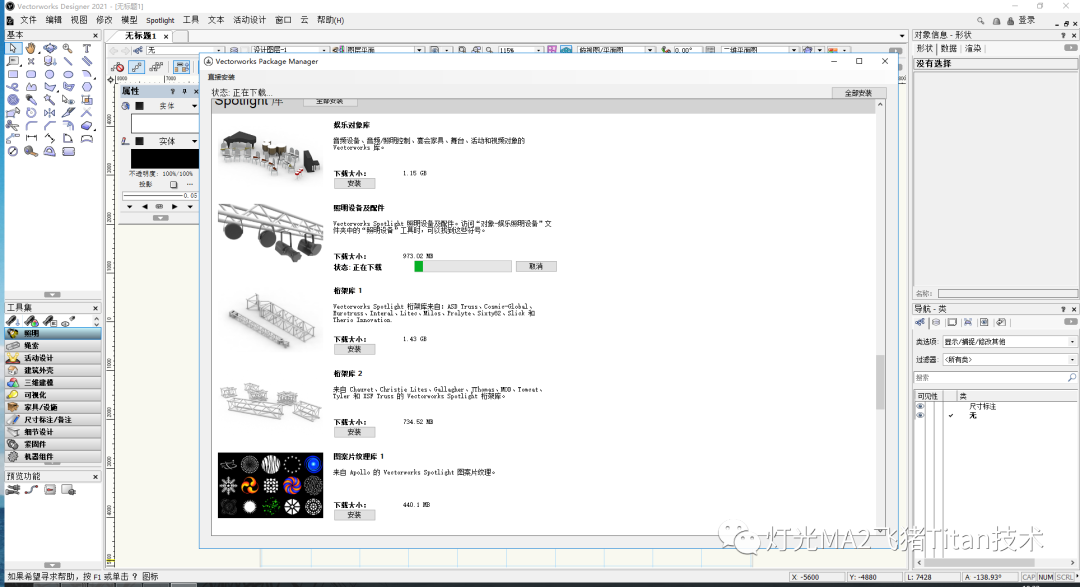The image size is (1080, 587).
Task: Install the 桁架库 2 library
Action: click(x=354, y=433)
